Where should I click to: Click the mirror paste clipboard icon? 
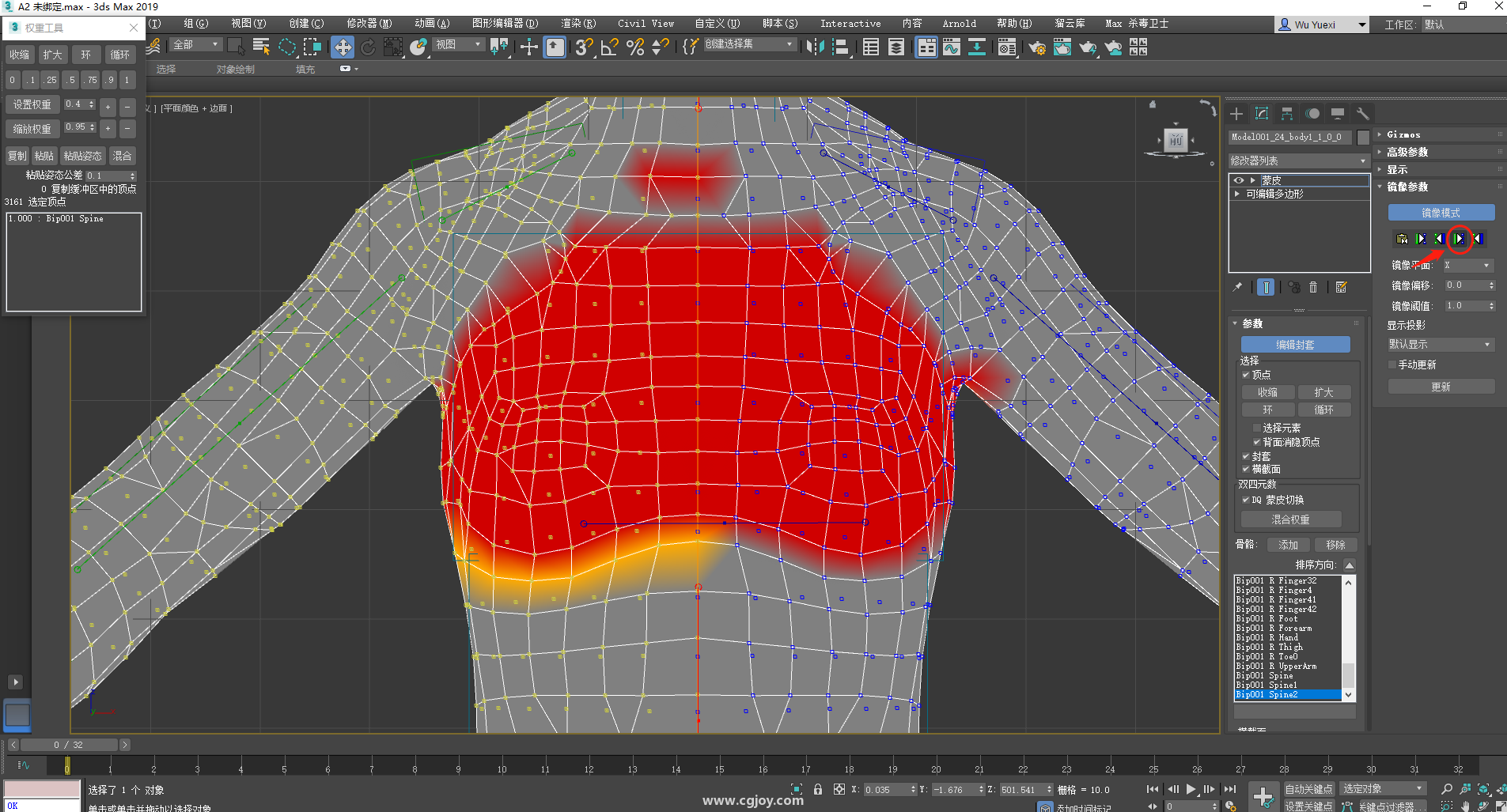pyautogui.click(x=1403, y=239)
